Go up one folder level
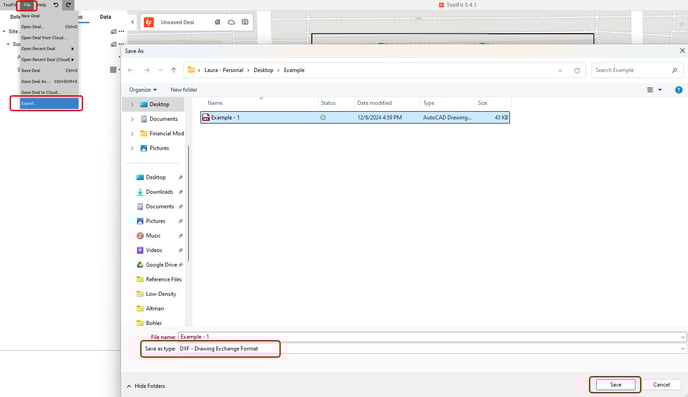Viewport: 688px width, 397px height. point(174,70)
